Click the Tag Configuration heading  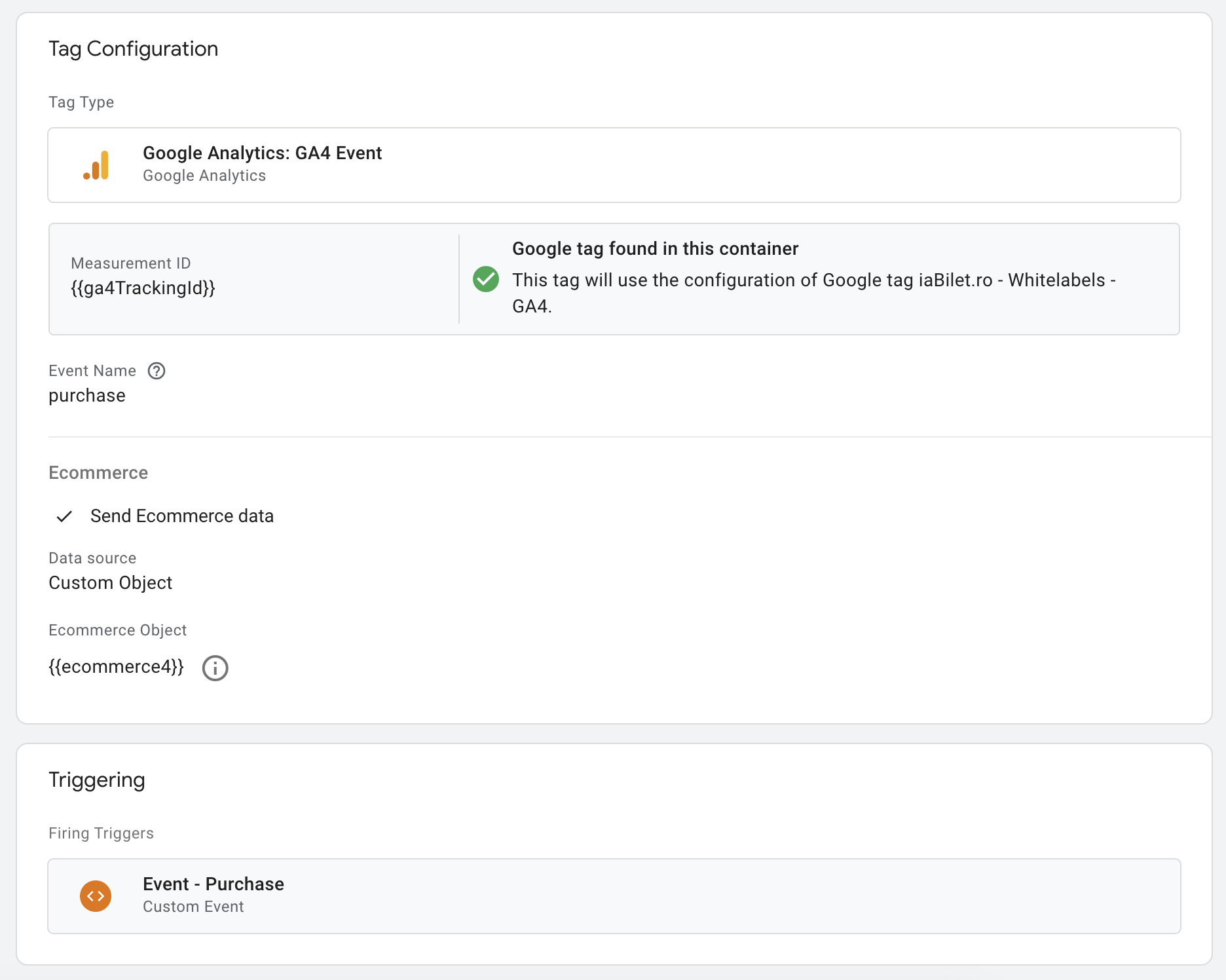(x=134, y=49)
